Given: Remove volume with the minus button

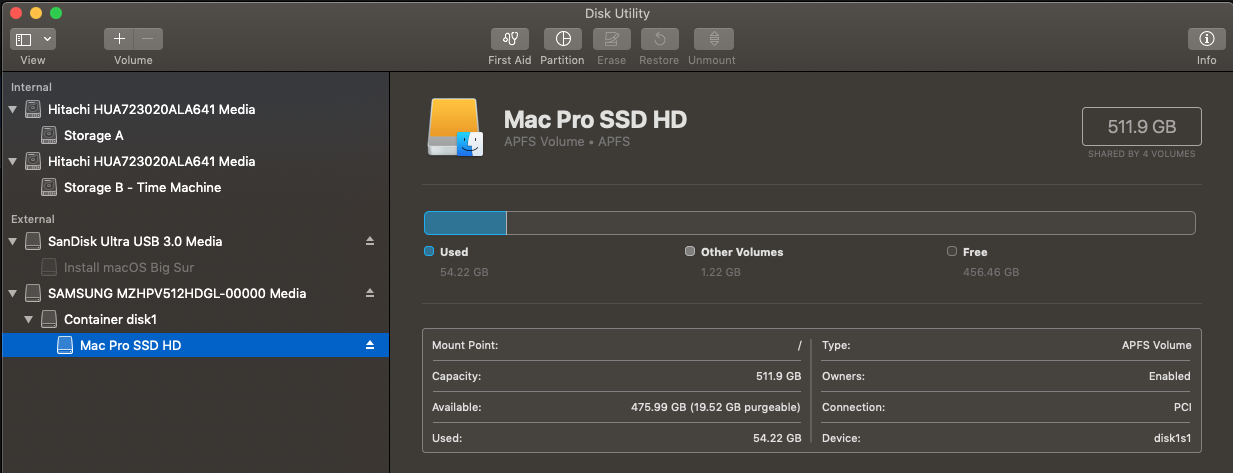Looking at the screenshot, I should [148, 39].
